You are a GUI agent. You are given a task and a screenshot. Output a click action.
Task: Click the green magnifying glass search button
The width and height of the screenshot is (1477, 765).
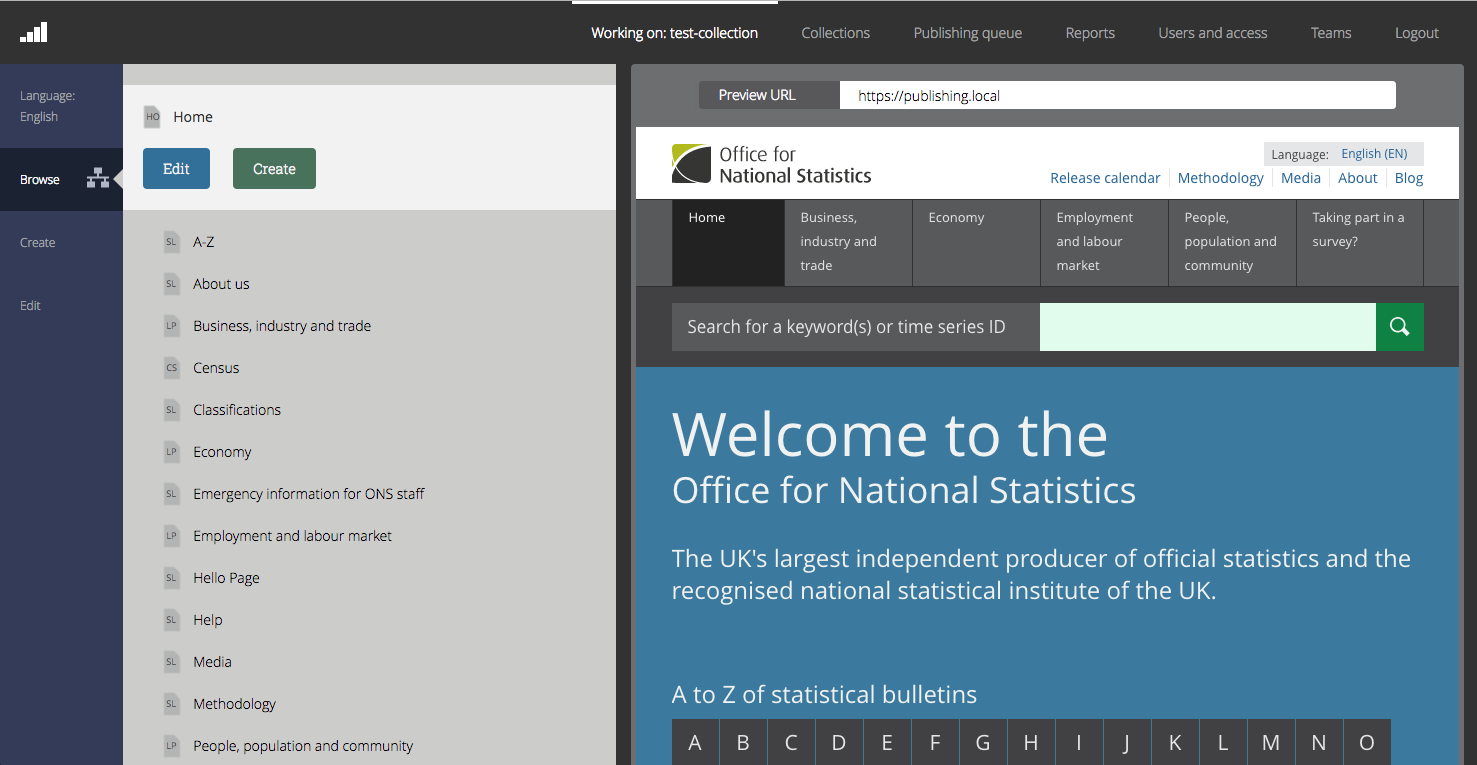1400,327
